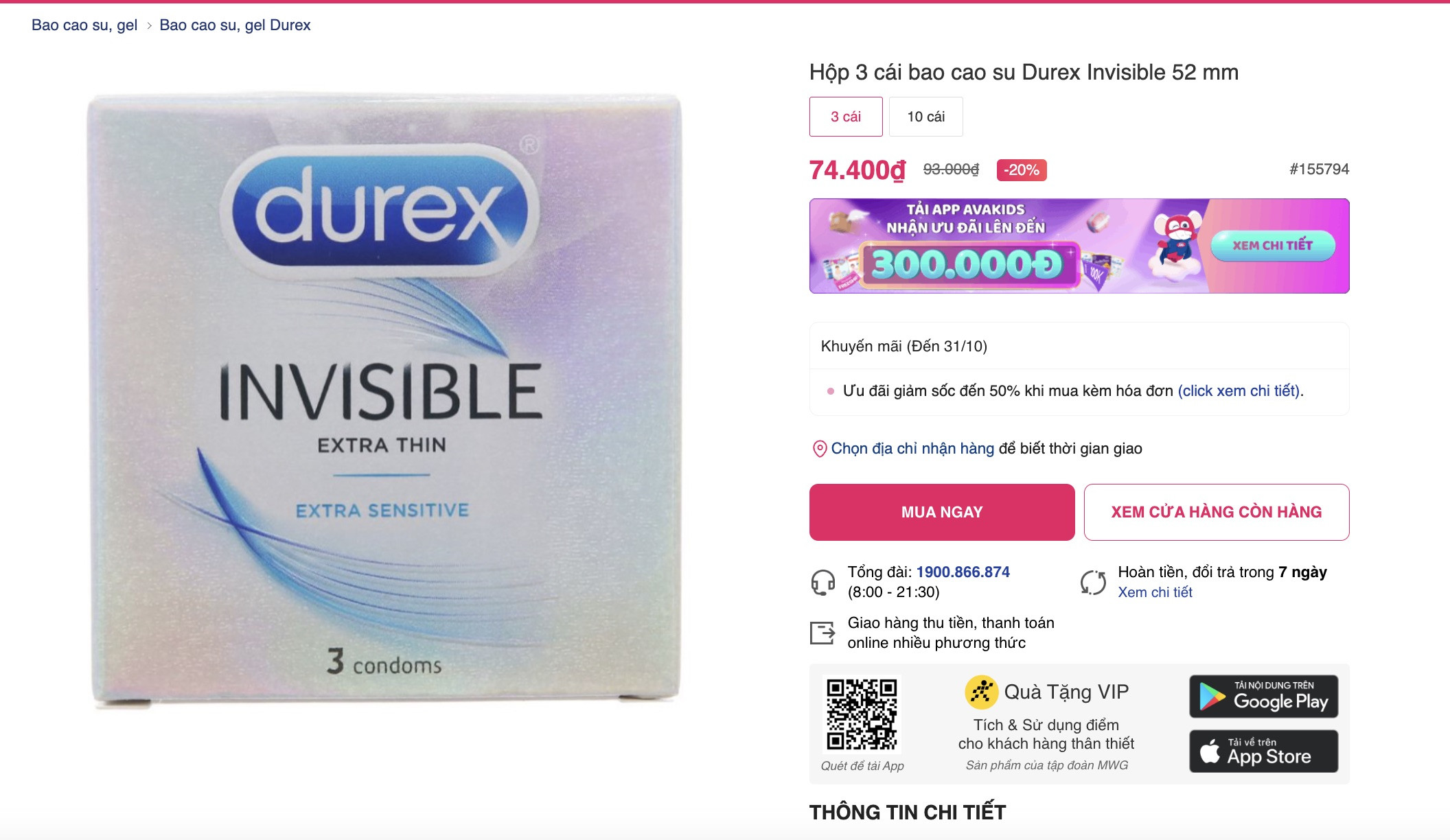Image resolution: width=1450 pixels, height=840 pixels.
Task: Click the hotline number 1900.866.874
Action: [x=963, y=572]
